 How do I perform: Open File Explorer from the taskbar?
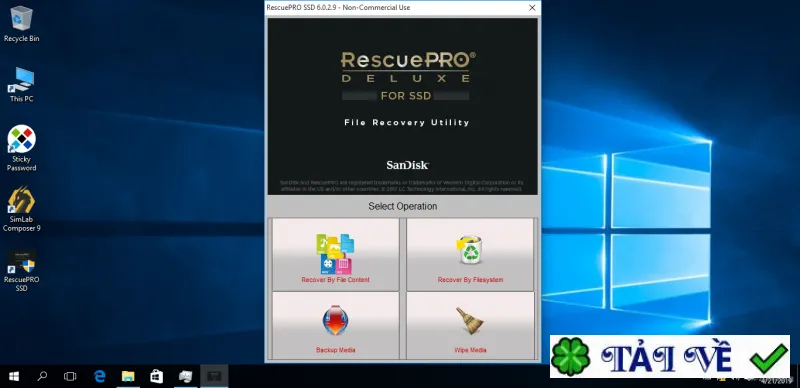pos(128,377)
